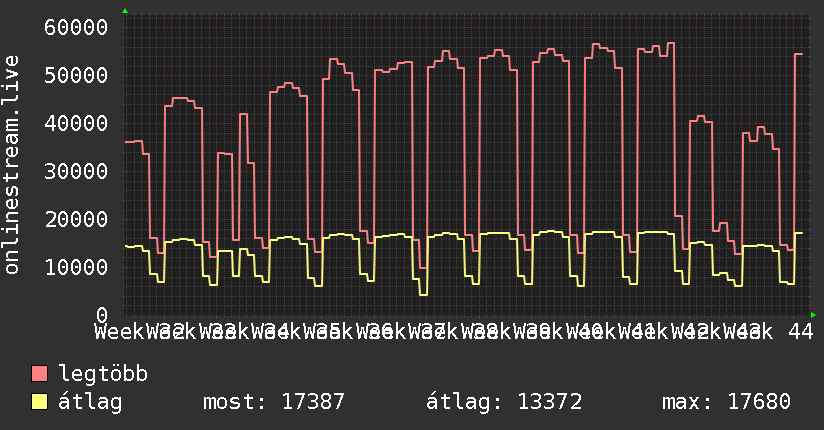Click the 10000 y-axis label
This screenshot has height=430, width=824.
click(76, 268)
